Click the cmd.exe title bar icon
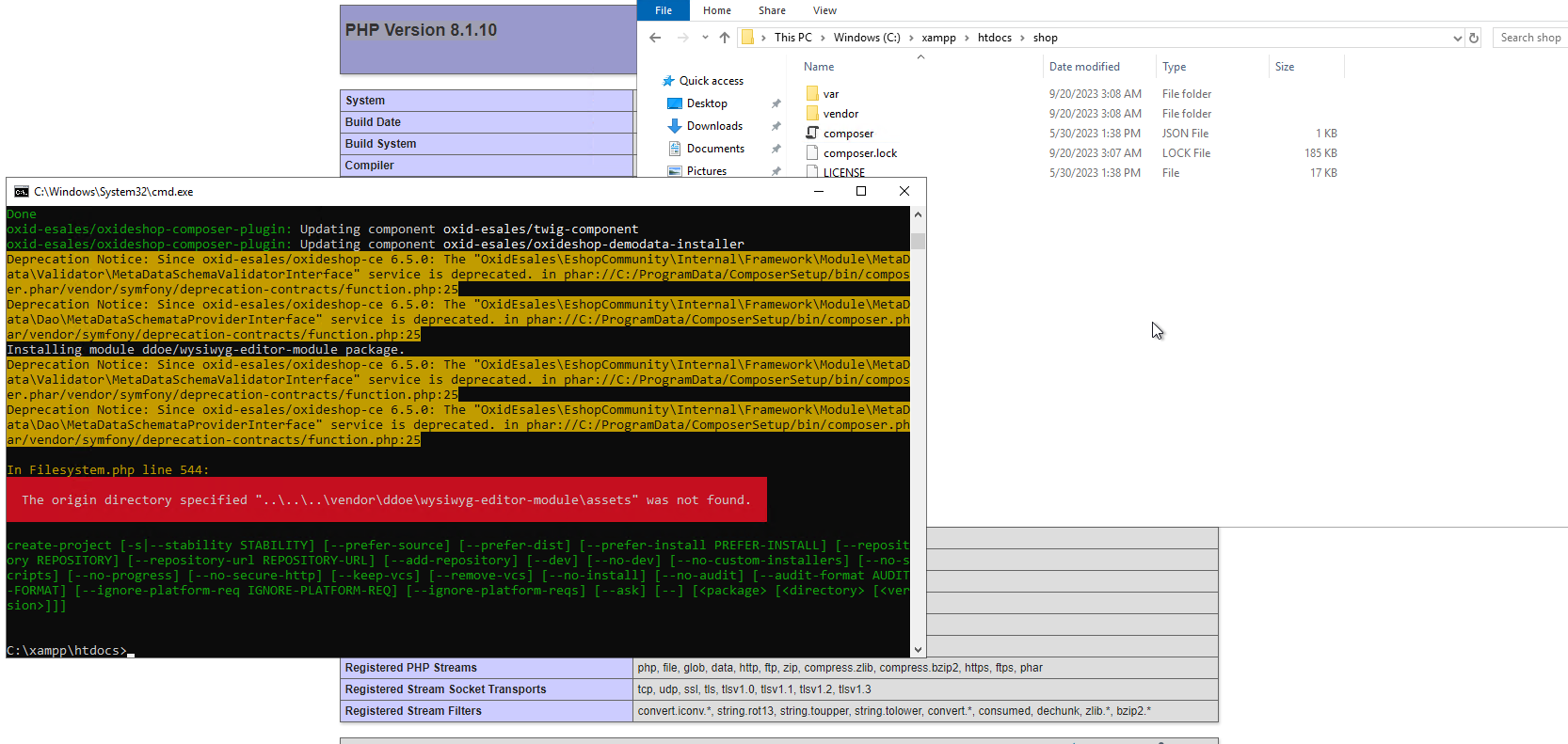Viewport: 1568px width, 744px height. (x=21, y=192)
